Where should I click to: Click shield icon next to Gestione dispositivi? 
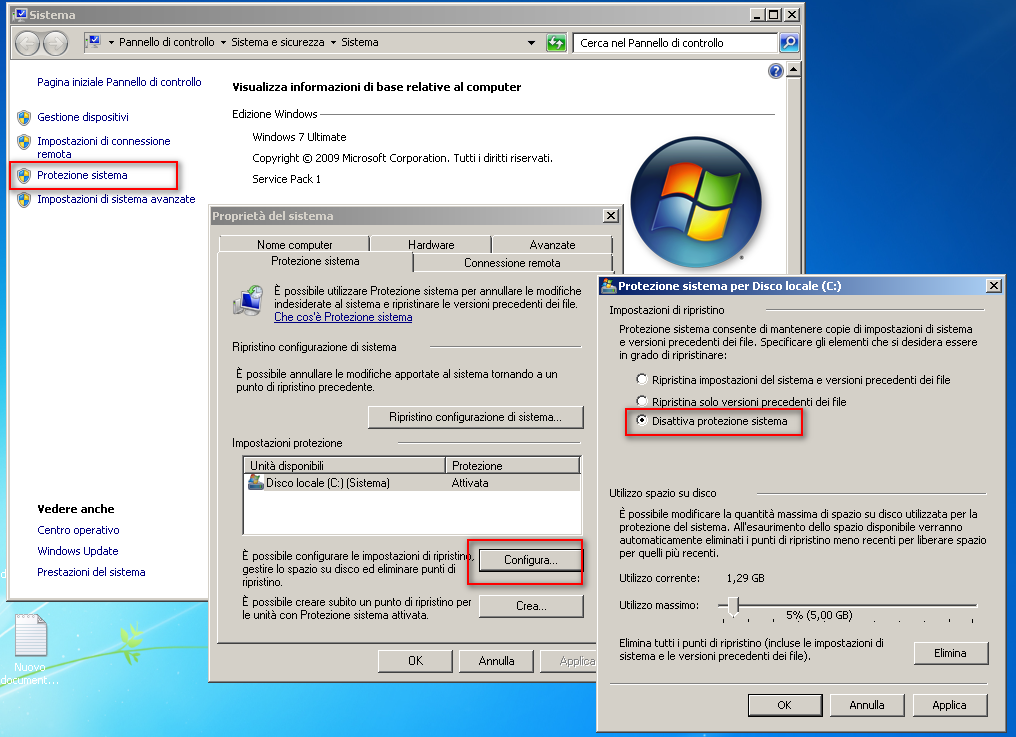(24, 117)
